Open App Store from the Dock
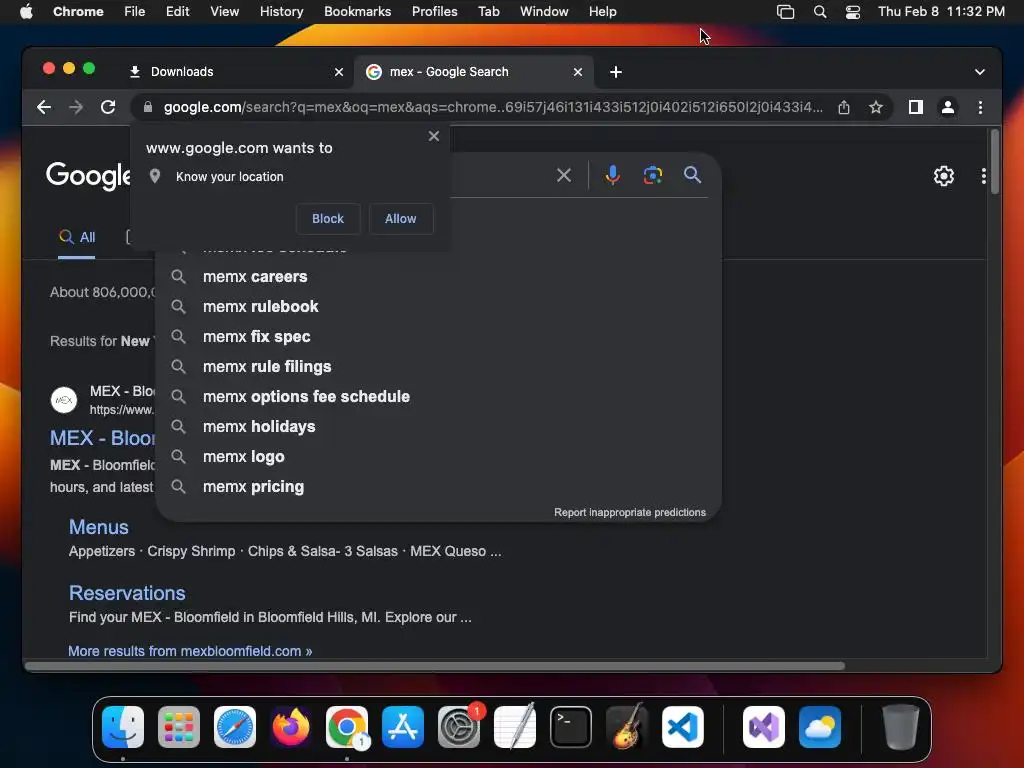 pyautogui.click(x=403, y=727)
